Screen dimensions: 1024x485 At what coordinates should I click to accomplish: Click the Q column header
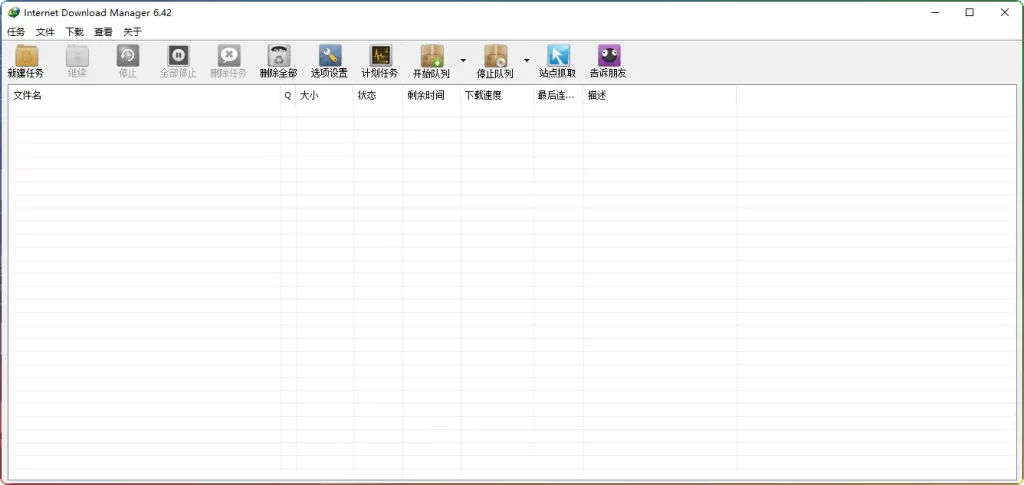click(x=288, y=95)
